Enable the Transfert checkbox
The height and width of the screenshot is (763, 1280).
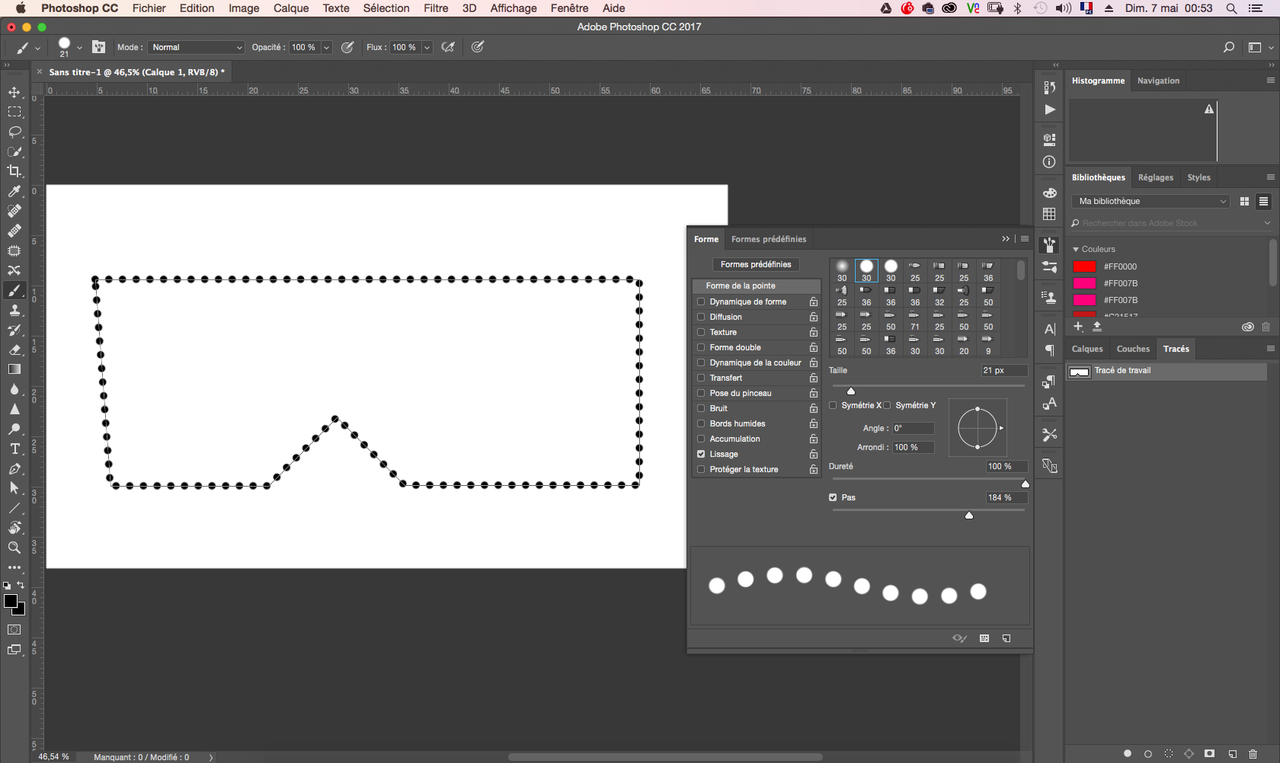point(701,378)
